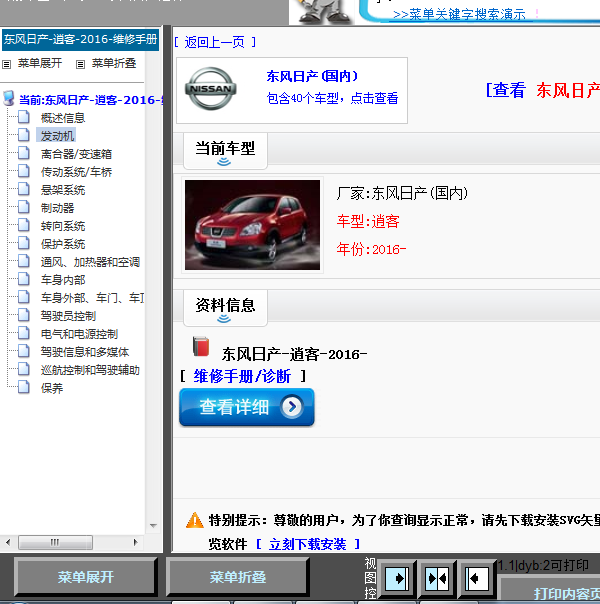Click the root node icon of current manual tree
Image resolution: width=600 pixels, height=604 pixels.
(9, 99)
